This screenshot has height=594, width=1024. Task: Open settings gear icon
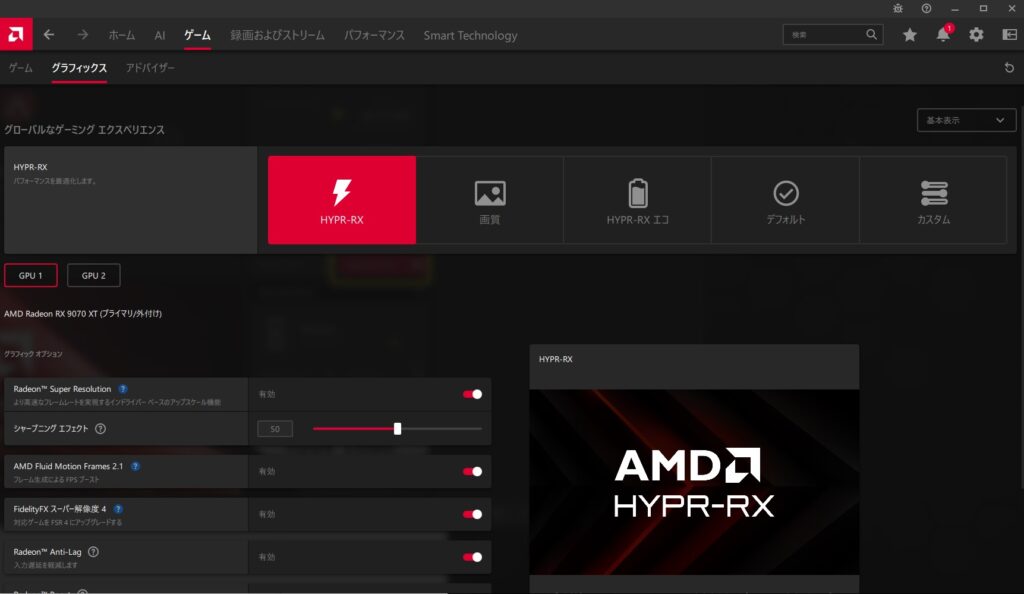click(x=976, y=35)
